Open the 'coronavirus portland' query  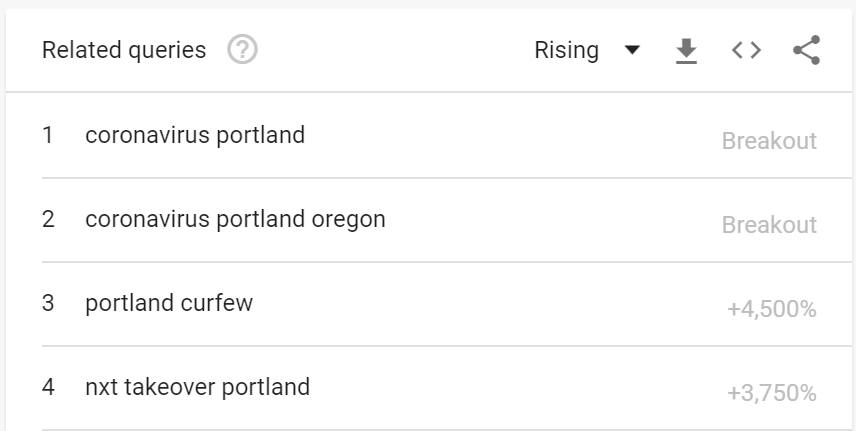coord(195,135)
